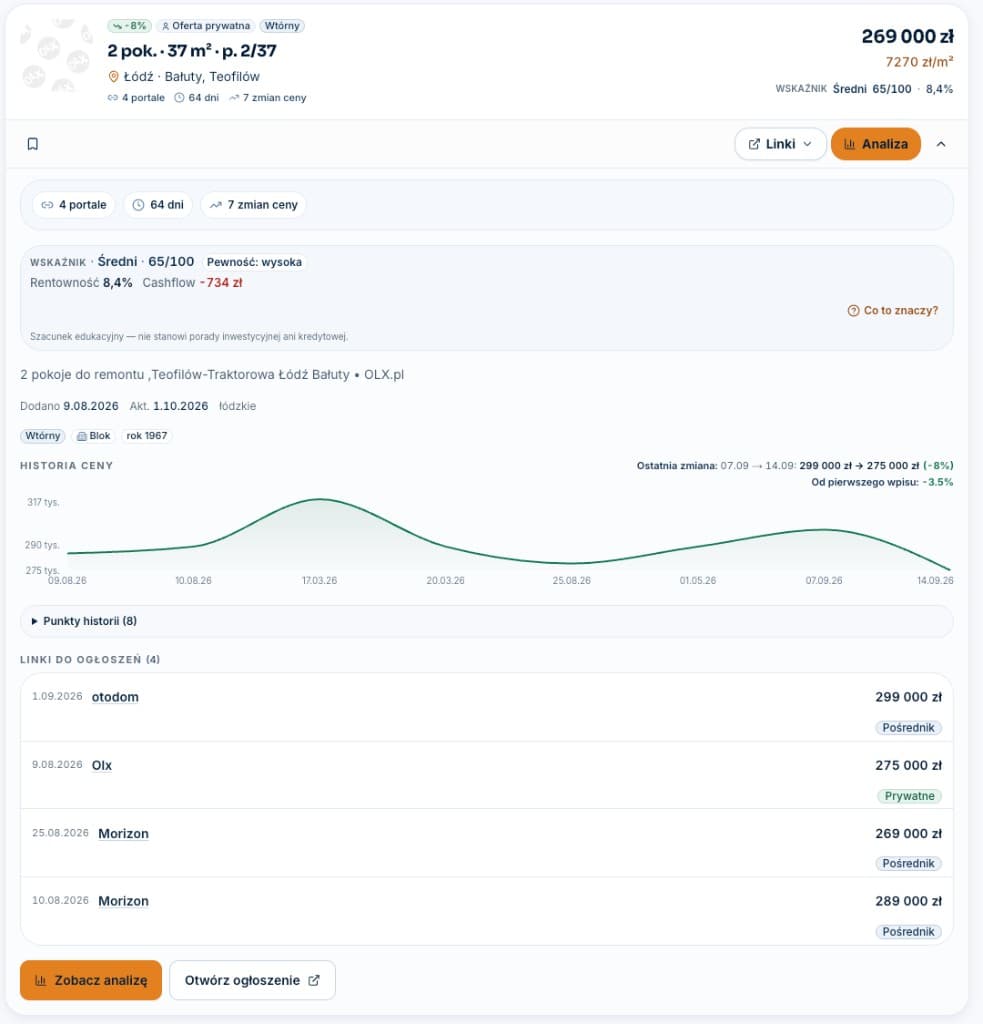Click the Pośrednik badge in the otodom row
The width and height of the screenshot is (983, 1024).
(908, 728)
